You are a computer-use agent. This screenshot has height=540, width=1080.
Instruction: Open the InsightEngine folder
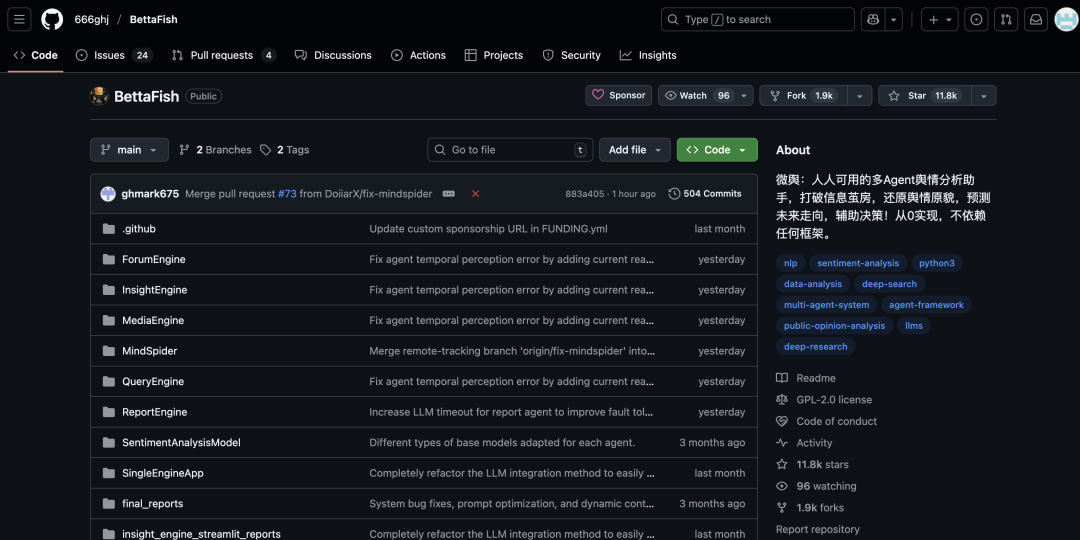(154, 290)
